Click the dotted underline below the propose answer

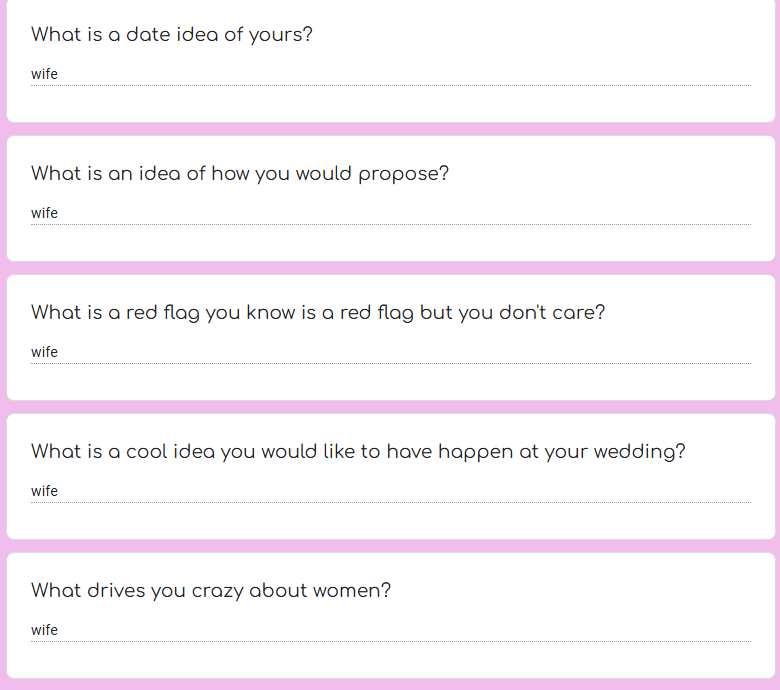390,224
